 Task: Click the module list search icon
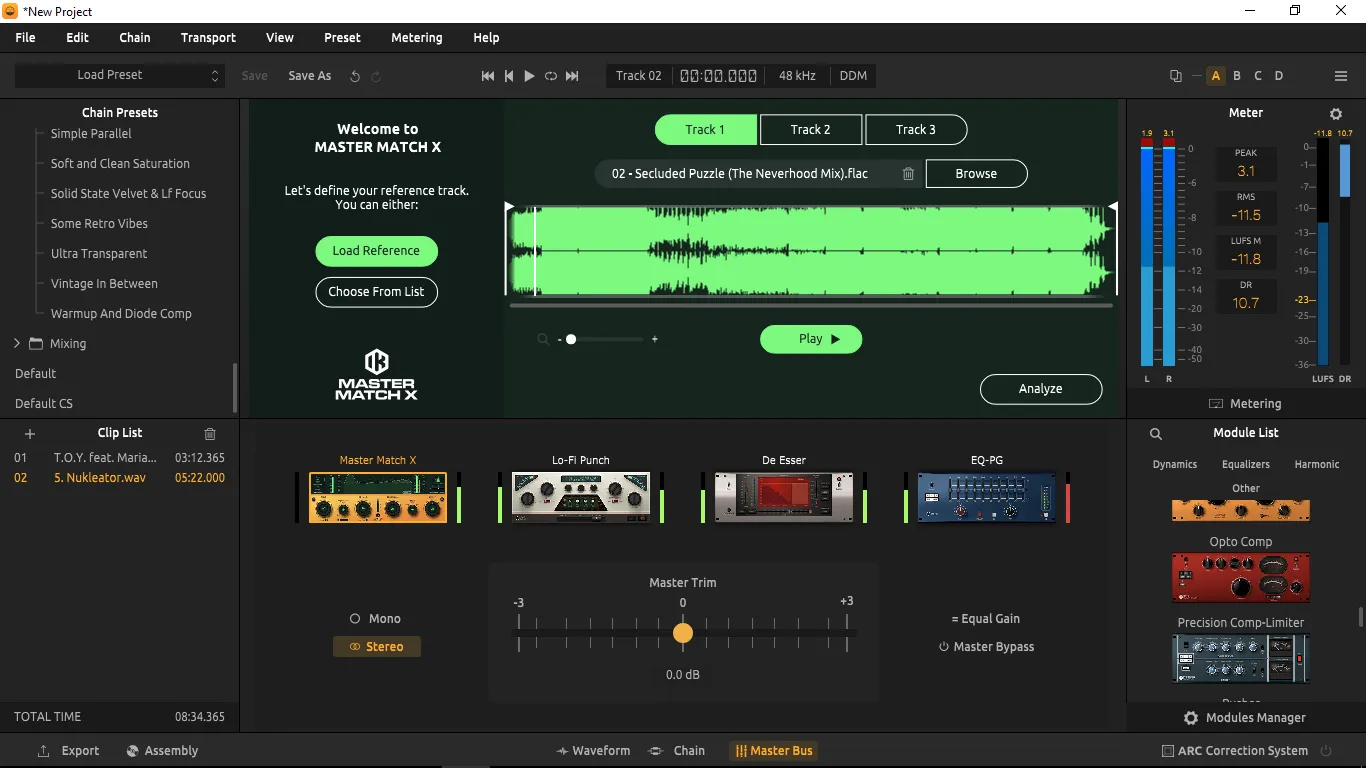pyautogui.click(x=1156, y=434)
